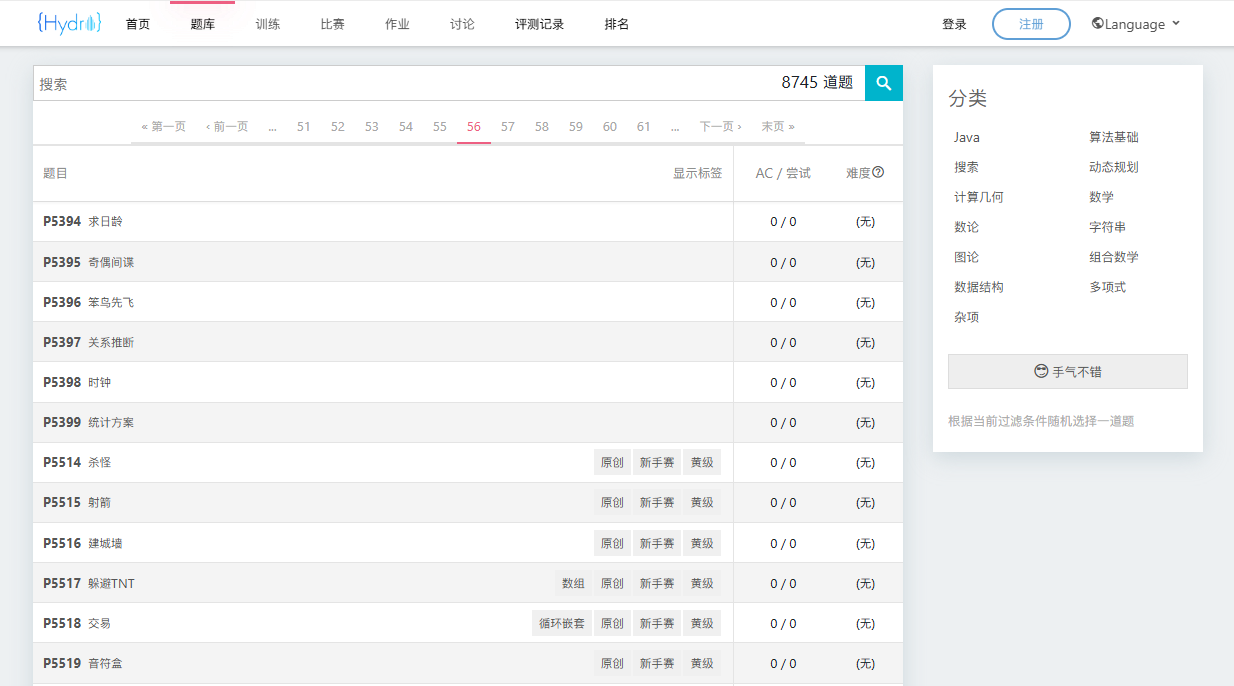Click the 数组 tag on P5517
The image size is (1234, 686).
pos(573,583)
